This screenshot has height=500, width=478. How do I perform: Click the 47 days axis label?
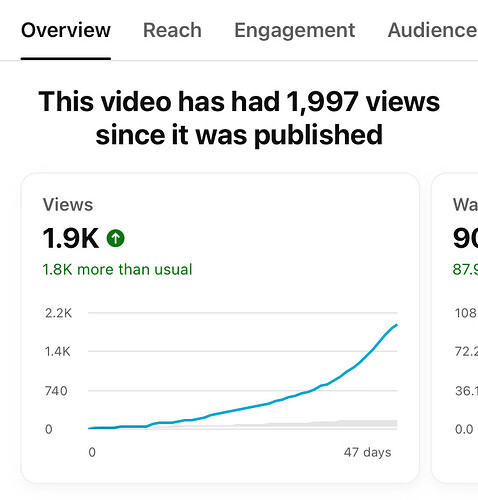coord(367,452)
